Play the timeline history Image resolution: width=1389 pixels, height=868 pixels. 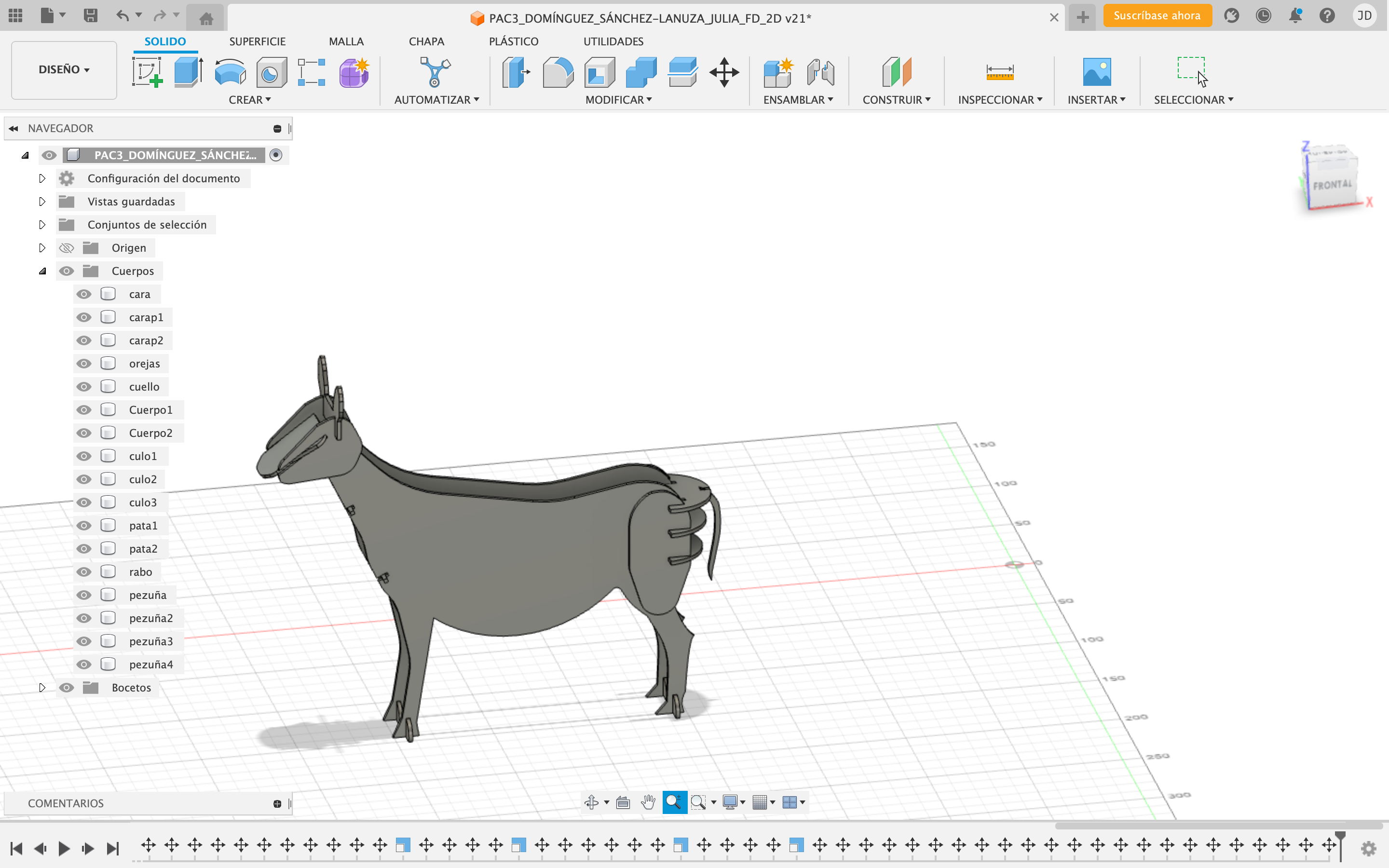click(x=64, y=849)
